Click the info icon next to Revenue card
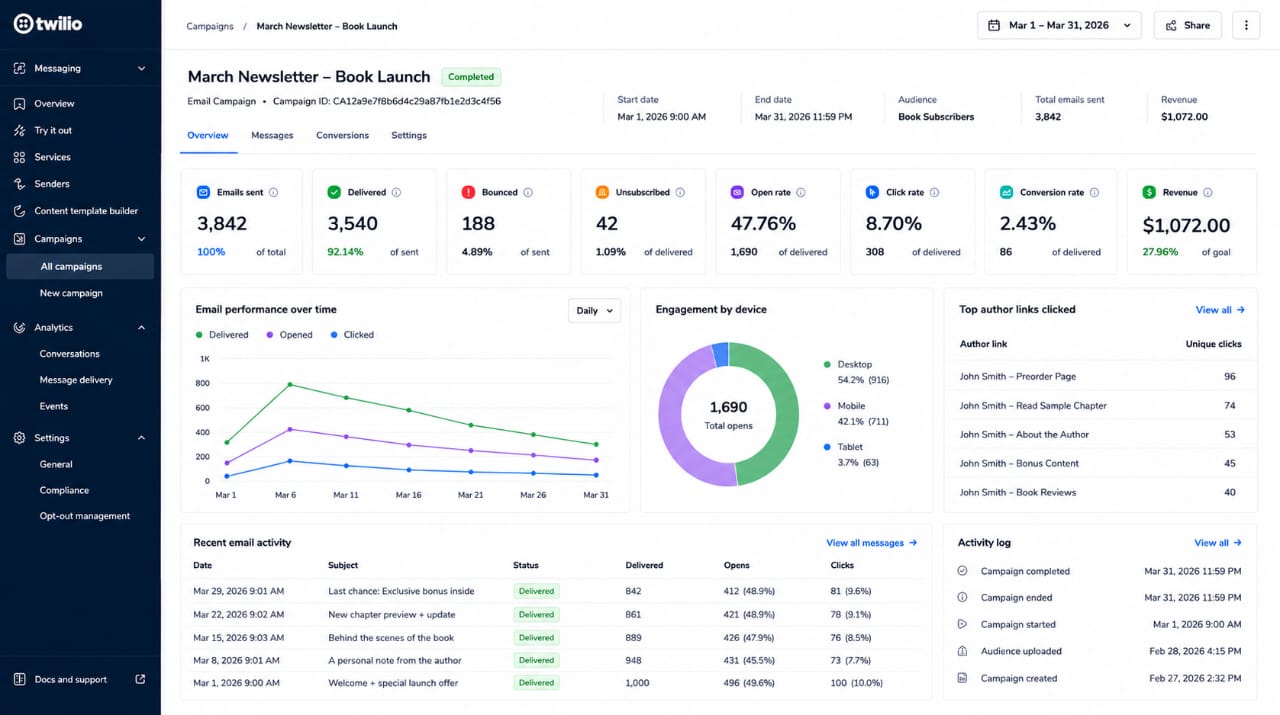Viewport: 1280px width, 715px height. click(x=1208, y=192)
